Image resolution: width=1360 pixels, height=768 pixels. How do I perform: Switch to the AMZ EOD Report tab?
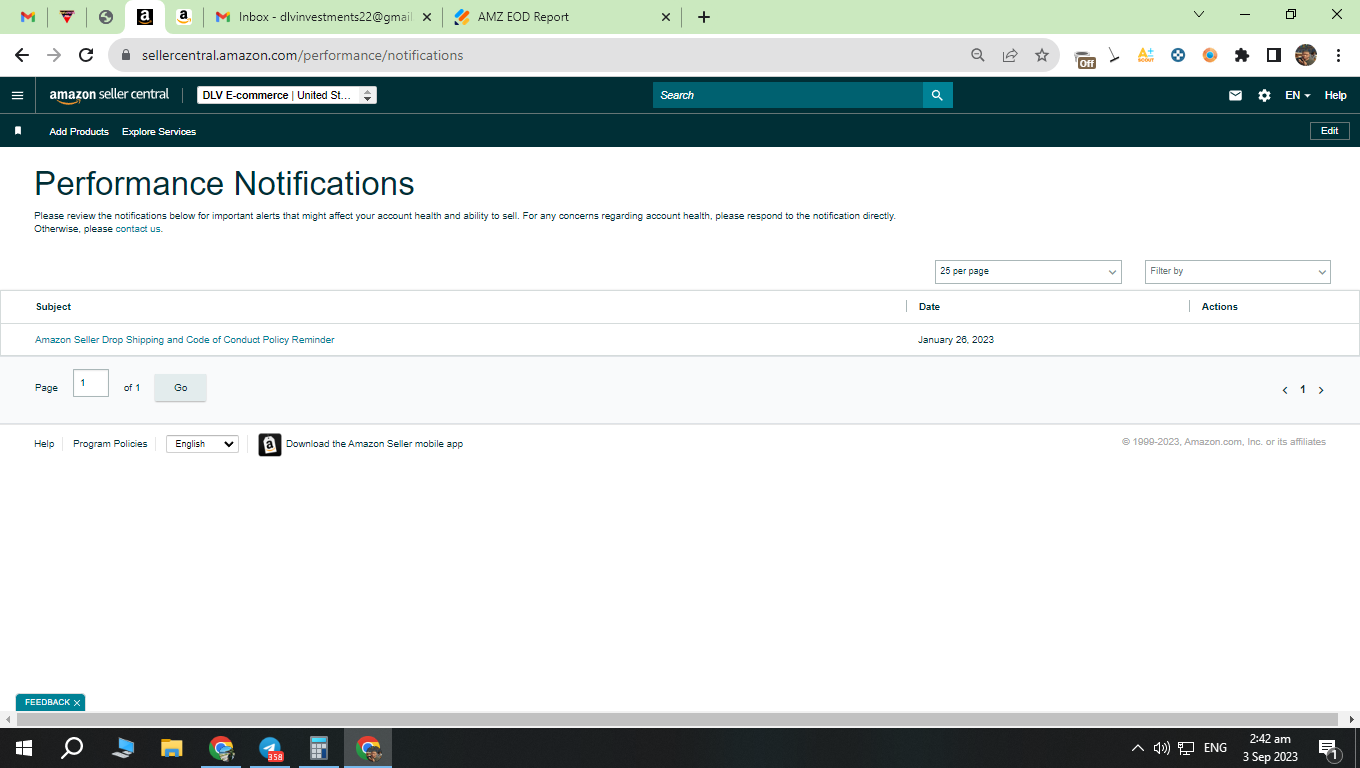click(561, 17)
